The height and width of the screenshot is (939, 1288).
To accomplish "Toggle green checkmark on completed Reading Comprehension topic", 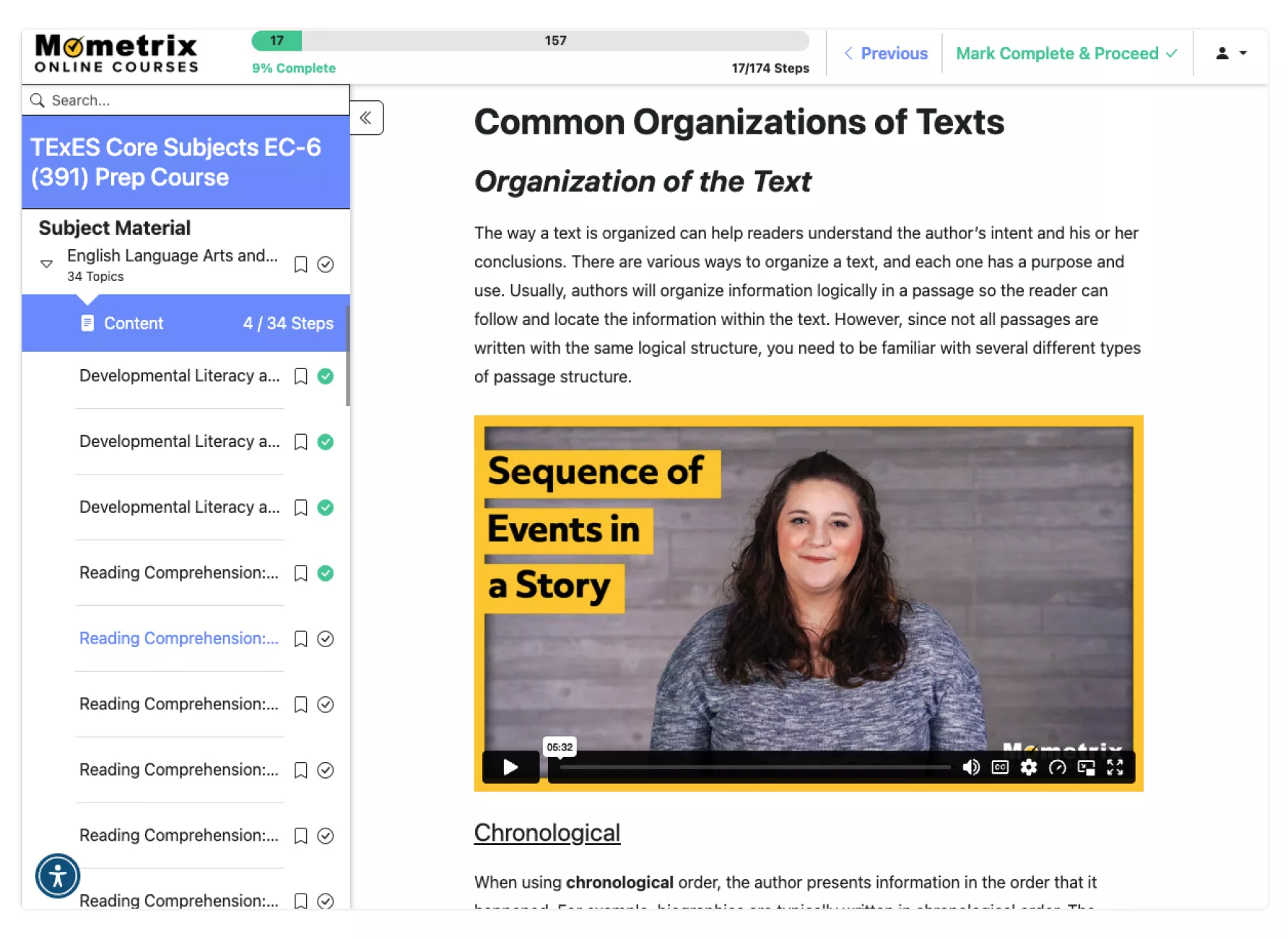I will click(x=326, y=574).
